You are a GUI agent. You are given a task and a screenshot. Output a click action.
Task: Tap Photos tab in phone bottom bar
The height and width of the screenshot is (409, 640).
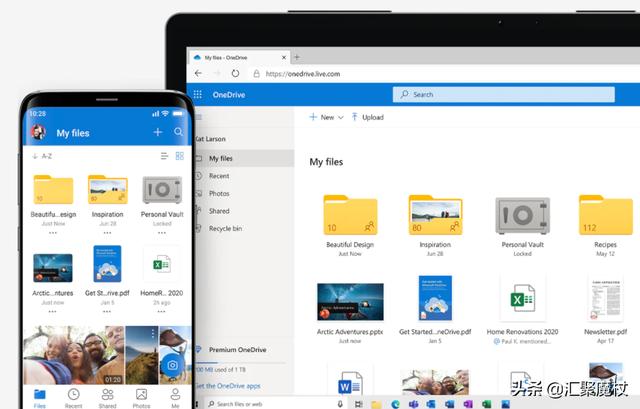(x=141, y=398)
